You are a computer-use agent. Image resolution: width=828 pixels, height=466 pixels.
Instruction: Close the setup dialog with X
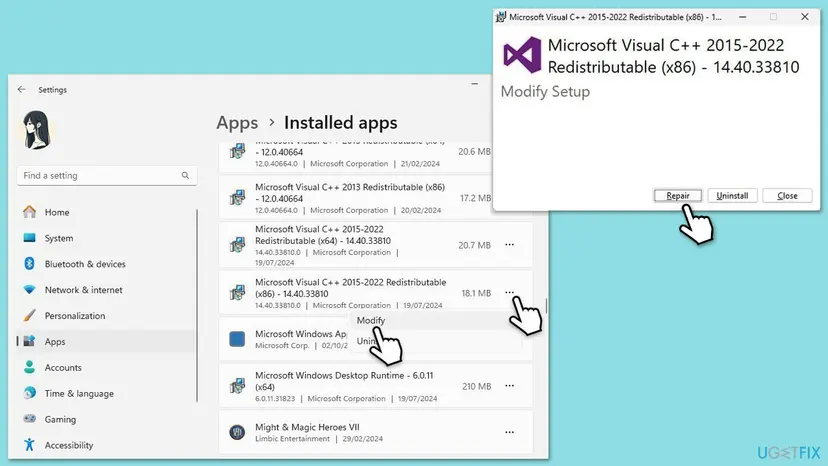(805, 17)
